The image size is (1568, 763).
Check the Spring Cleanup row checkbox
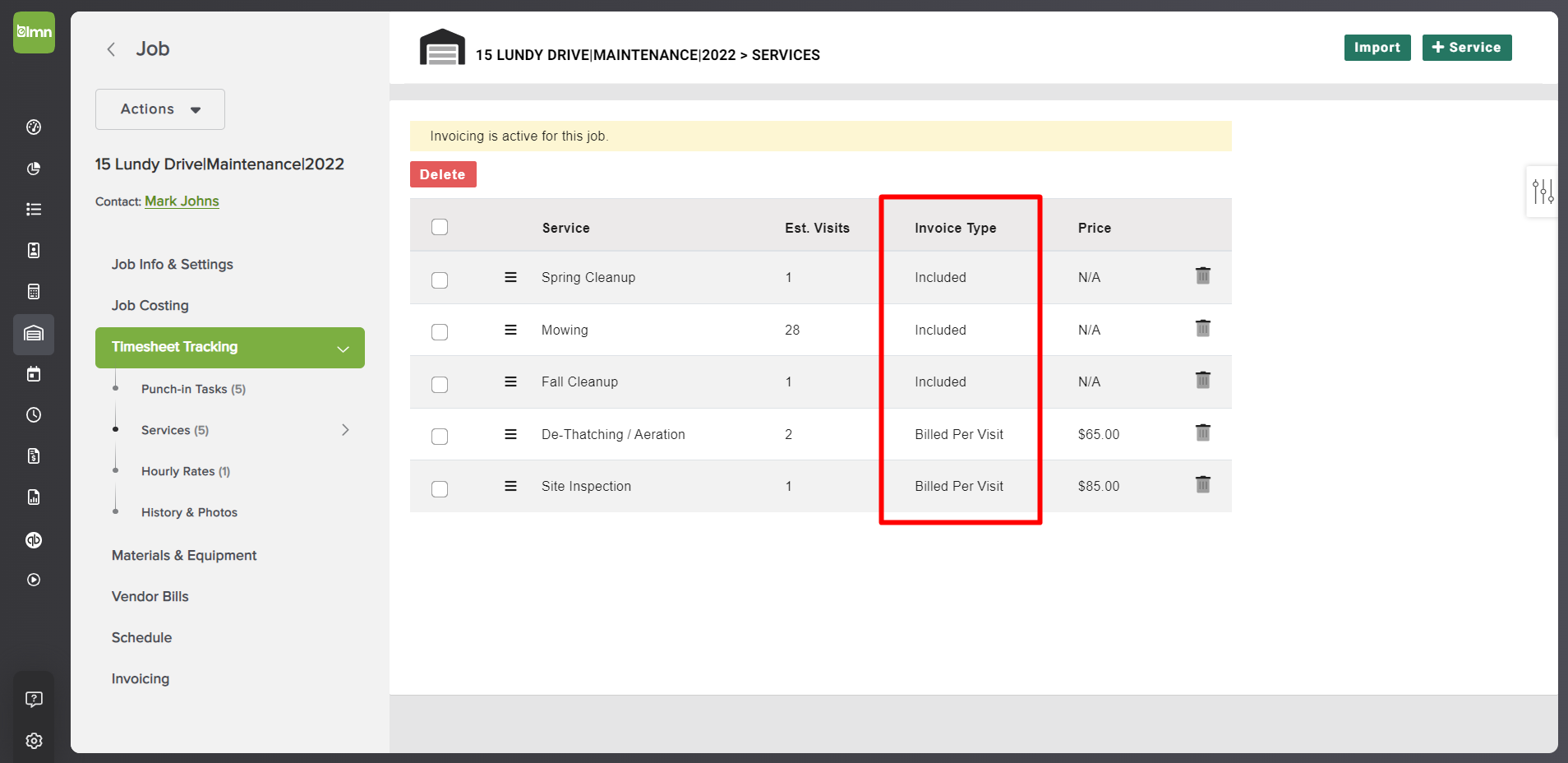(440, 280)
